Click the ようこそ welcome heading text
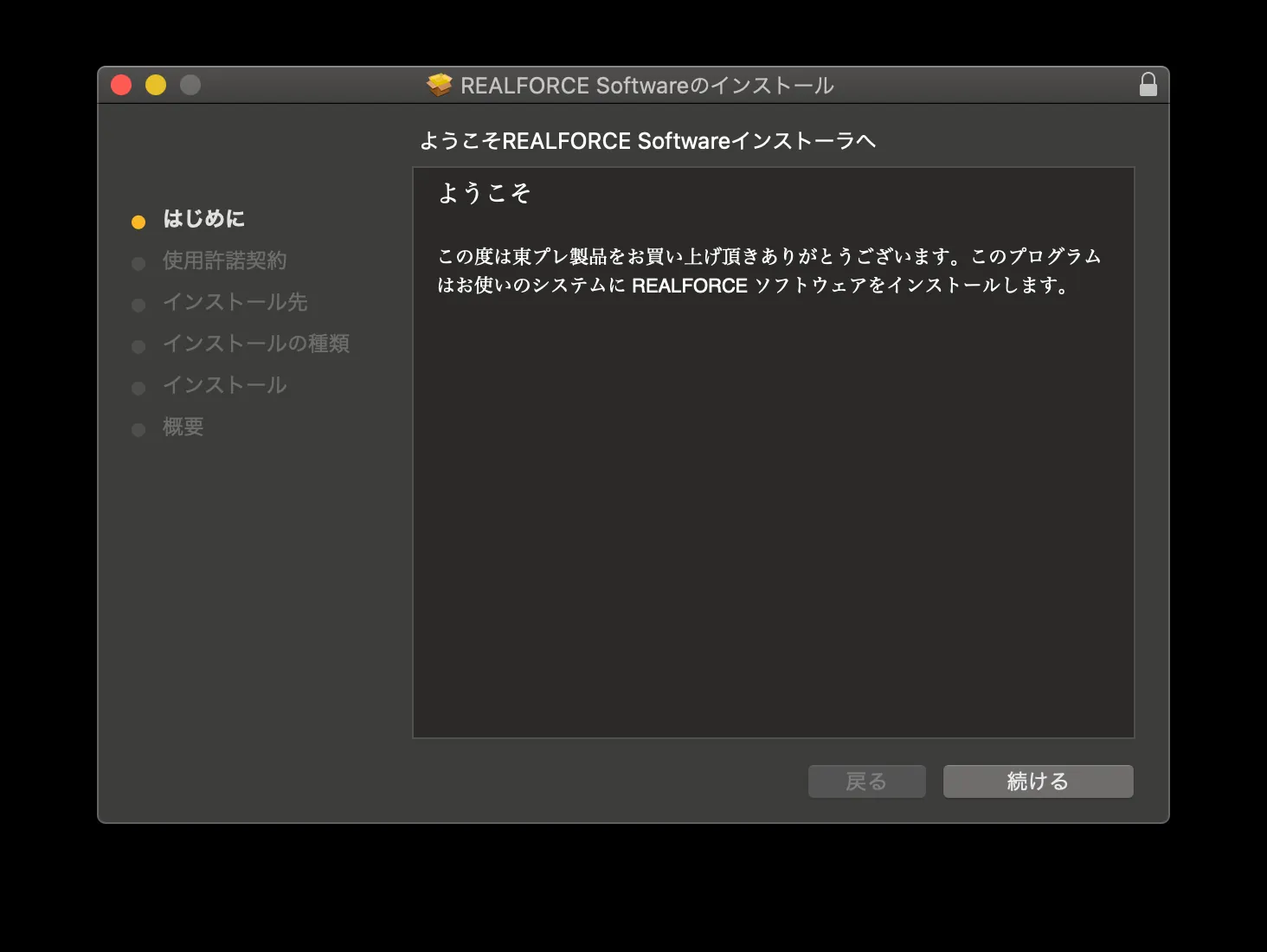 point(484,192)
